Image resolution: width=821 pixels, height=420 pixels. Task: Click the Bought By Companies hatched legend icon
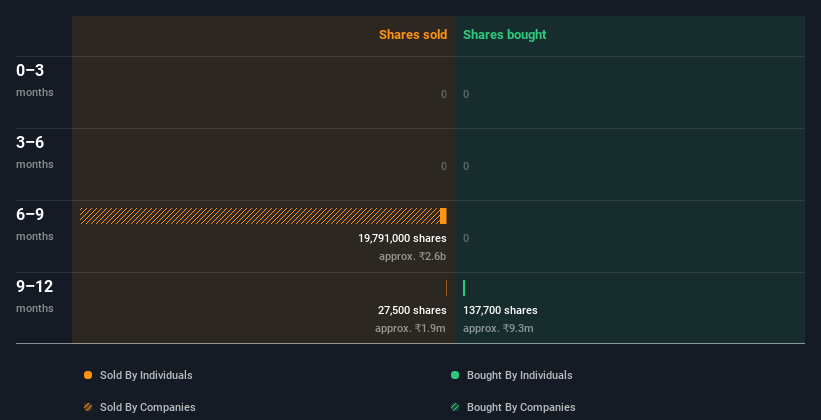tap(455, 407)
